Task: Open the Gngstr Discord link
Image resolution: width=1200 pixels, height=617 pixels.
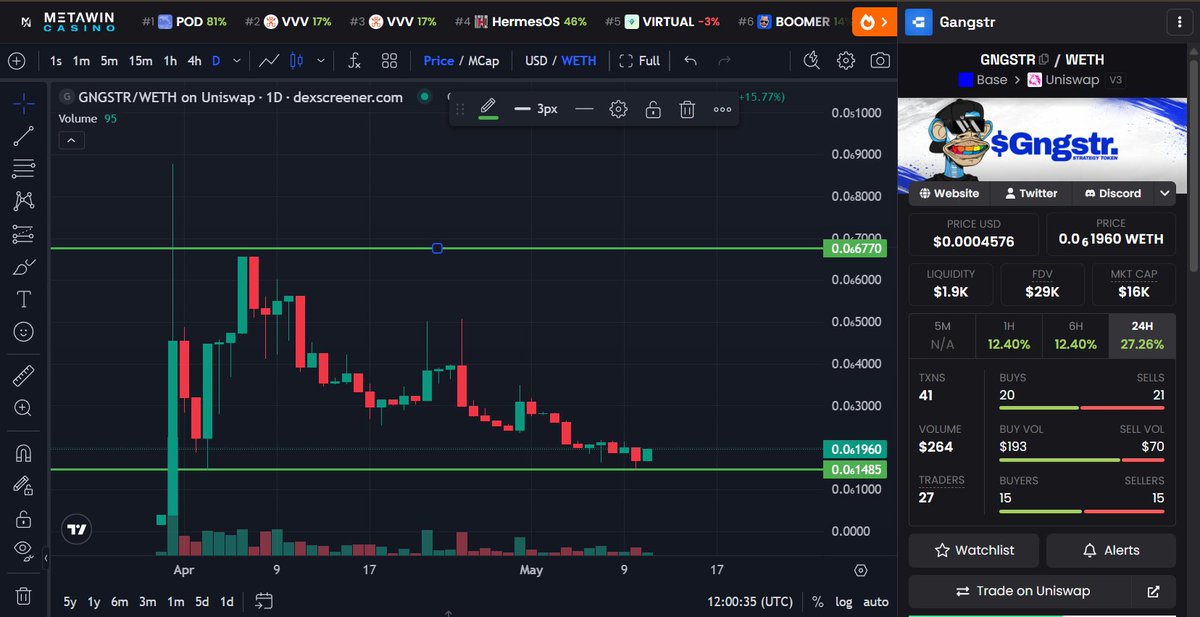Action: [x=1112, y=193]
